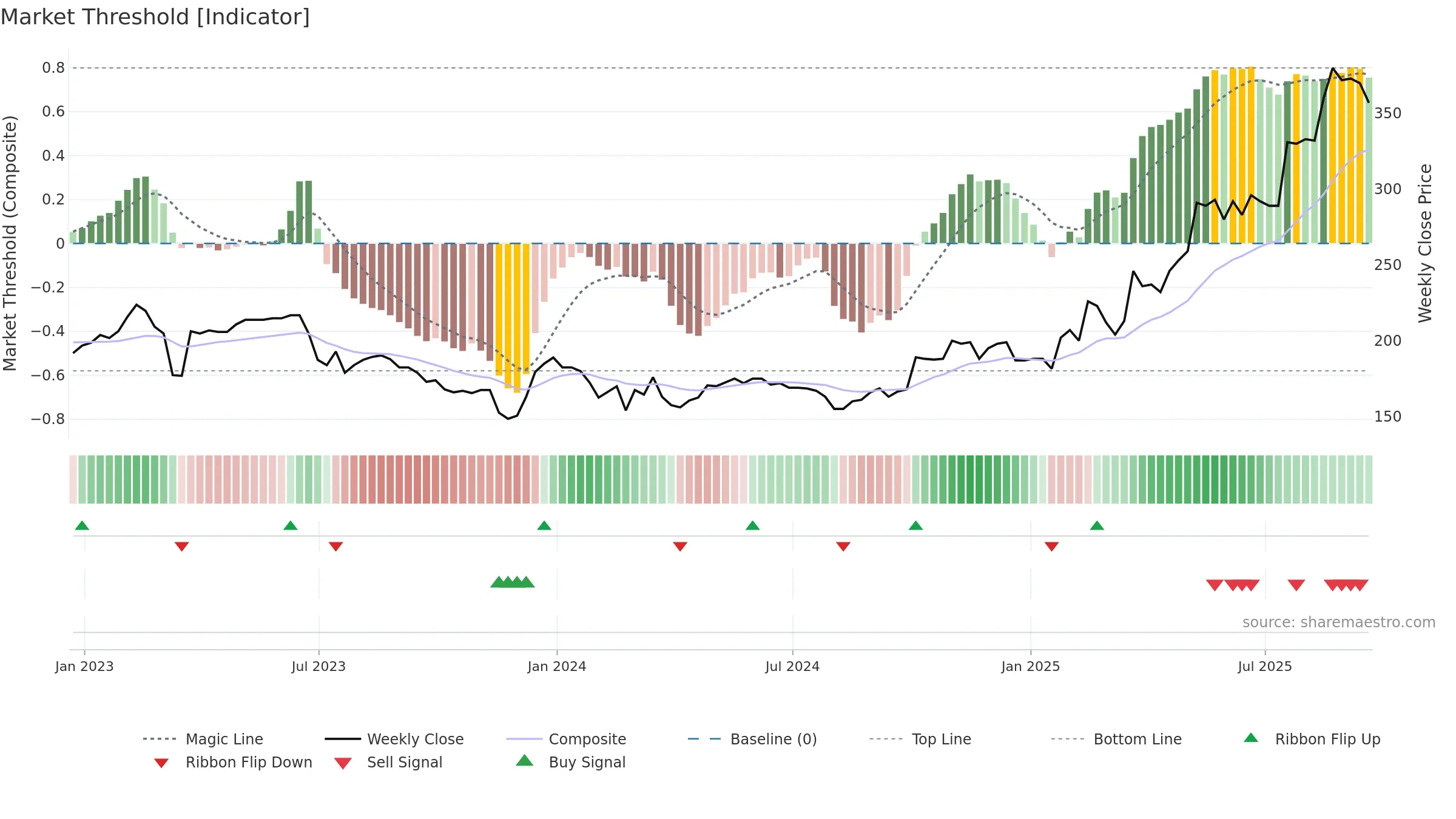Toggle the Weekly Close legend entry

click(x=394, y=739)
